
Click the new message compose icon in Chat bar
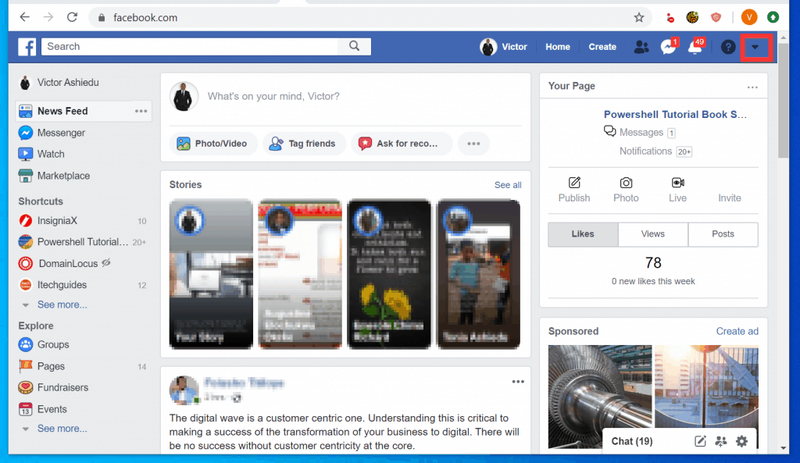(700, 441)
